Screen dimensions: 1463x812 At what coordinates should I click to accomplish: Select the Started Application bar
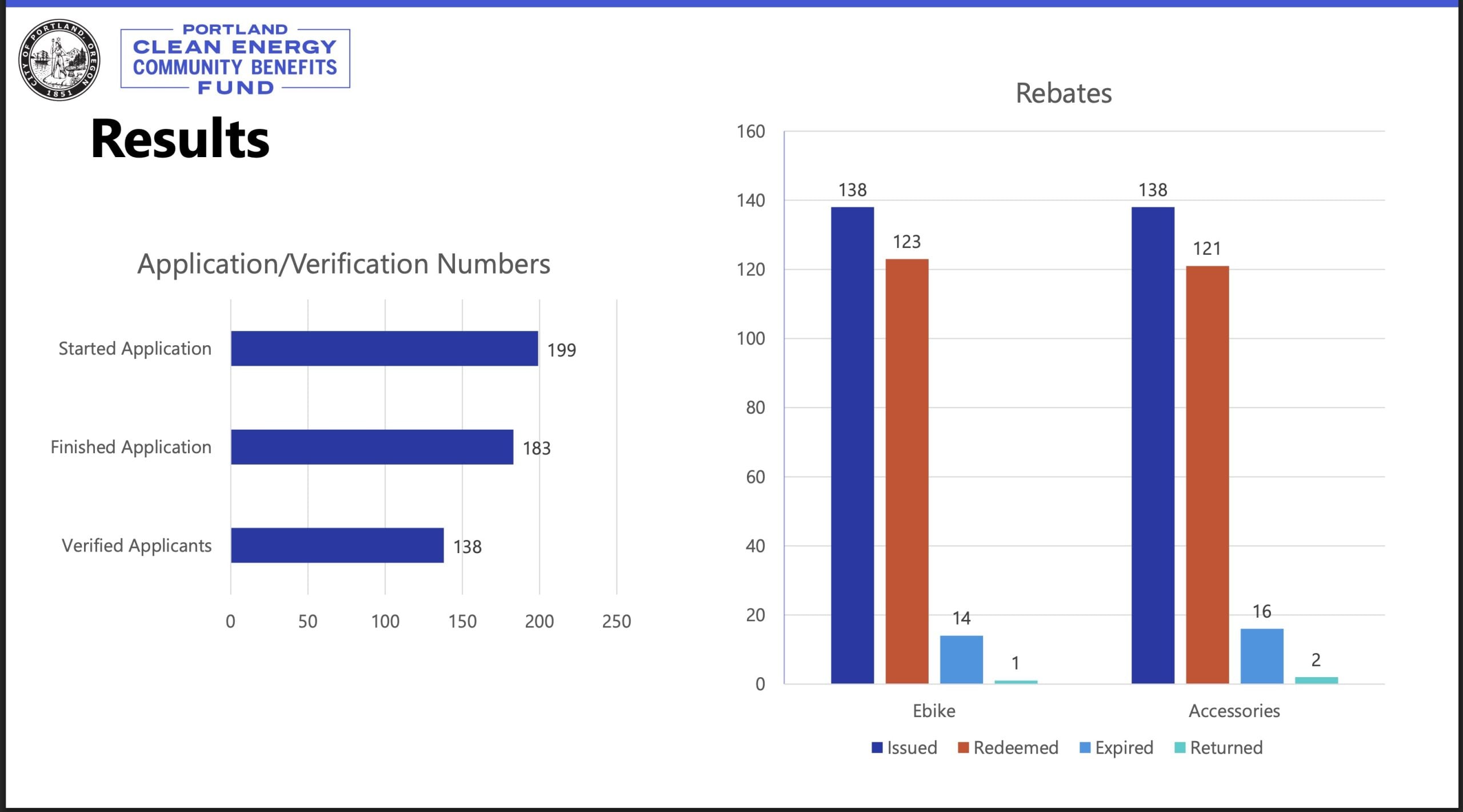384,348
